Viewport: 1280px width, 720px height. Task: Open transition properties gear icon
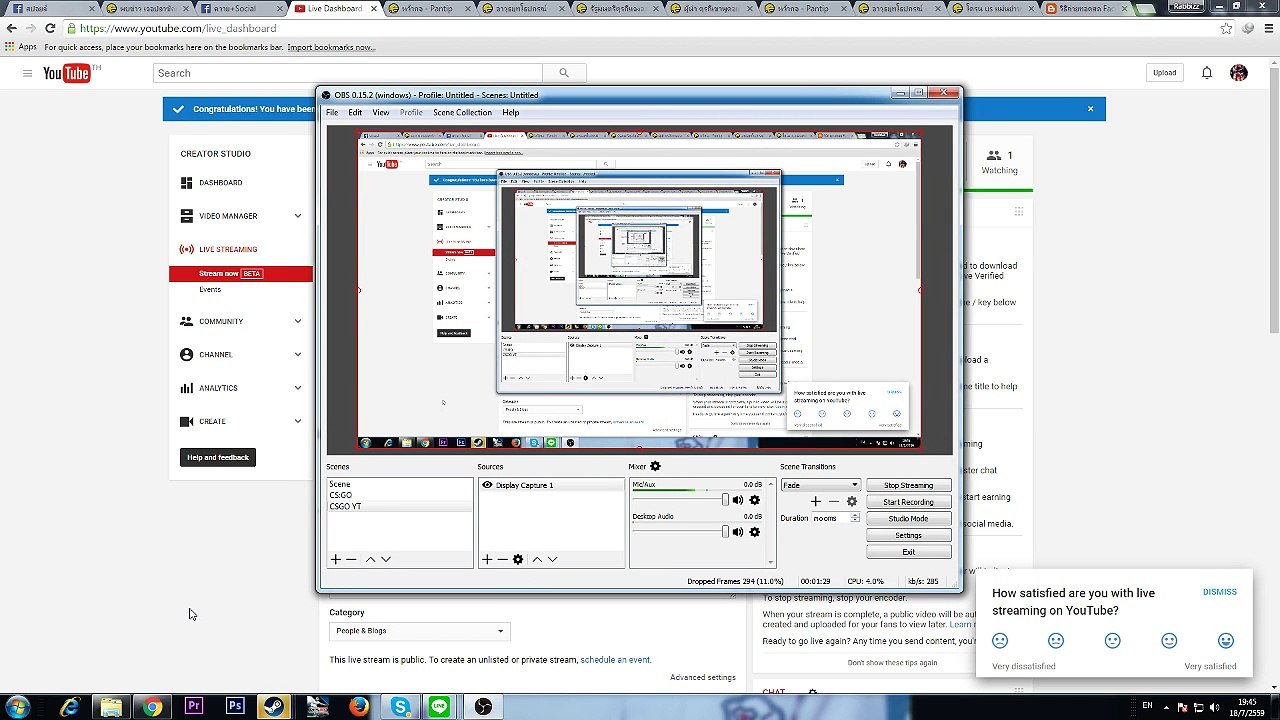852,502
